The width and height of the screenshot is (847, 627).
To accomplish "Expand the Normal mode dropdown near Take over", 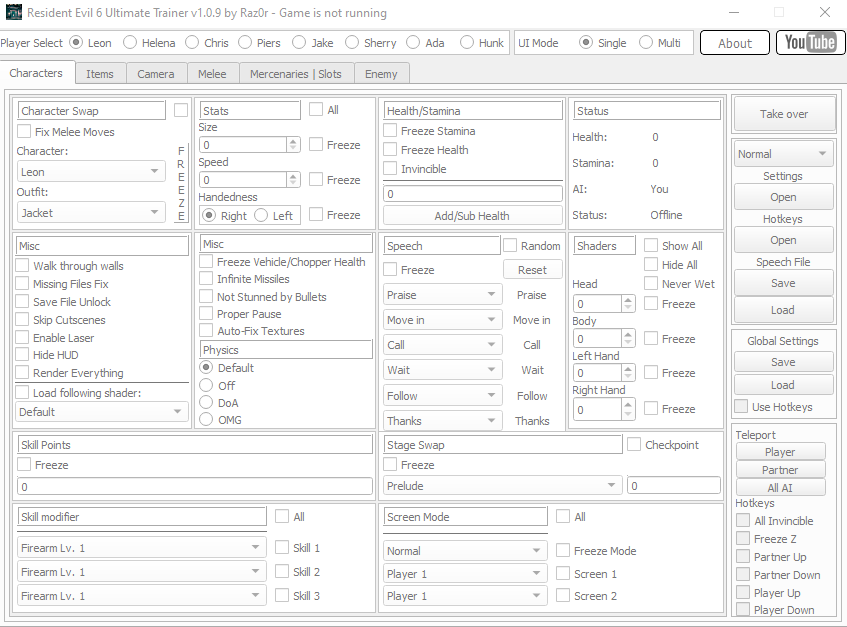I will [783, 154].
